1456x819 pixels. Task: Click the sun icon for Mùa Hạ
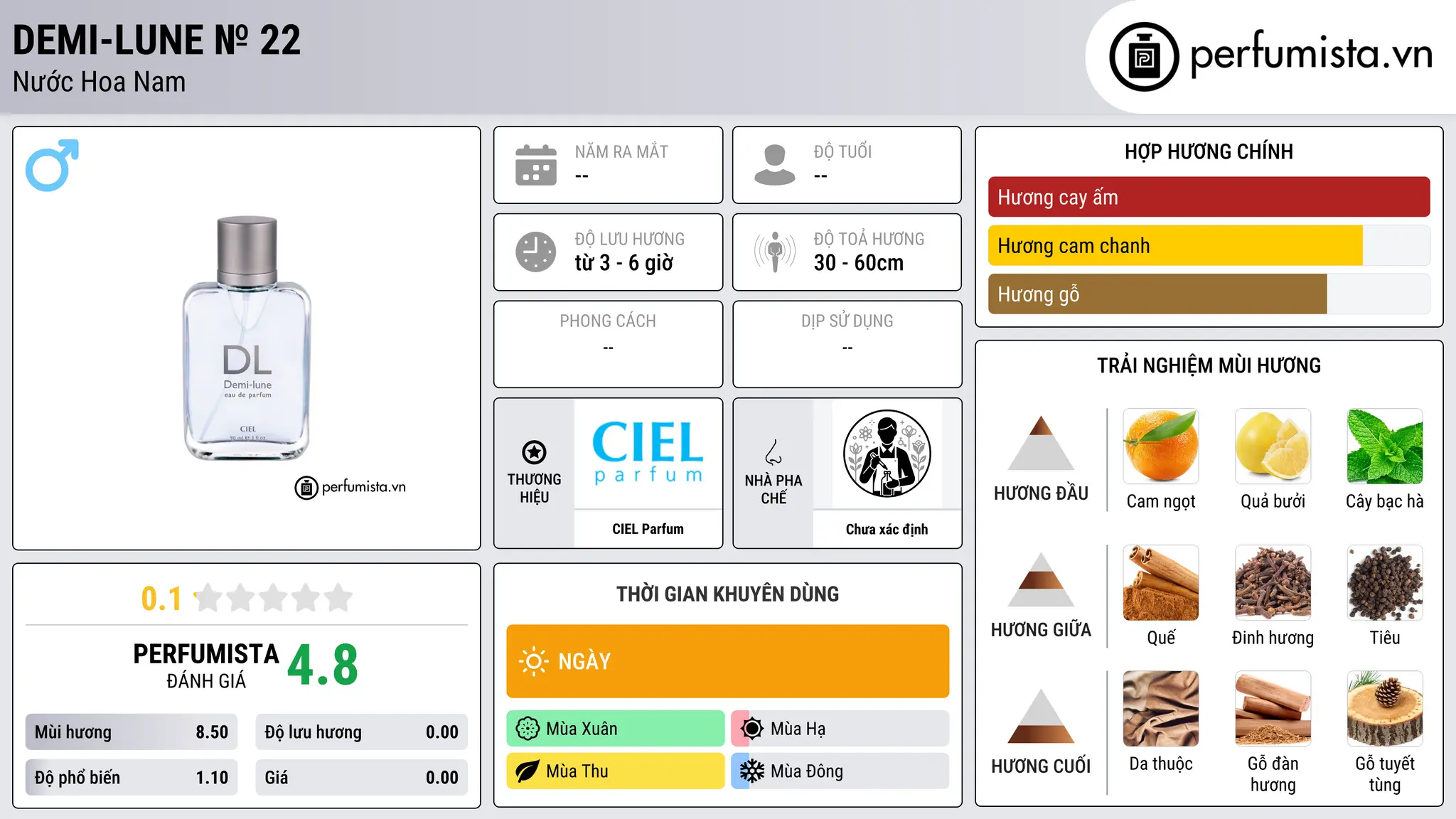coord(752,729)
